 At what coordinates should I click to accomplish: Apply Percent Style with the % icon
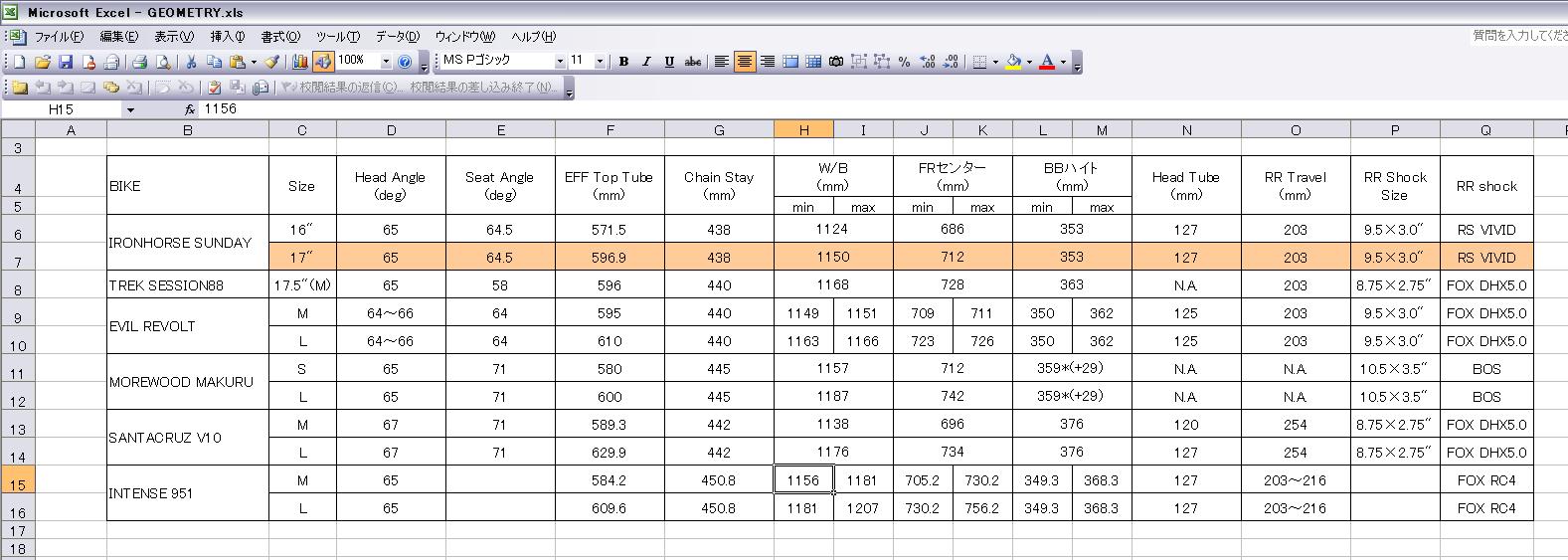[x=904, y=62]
